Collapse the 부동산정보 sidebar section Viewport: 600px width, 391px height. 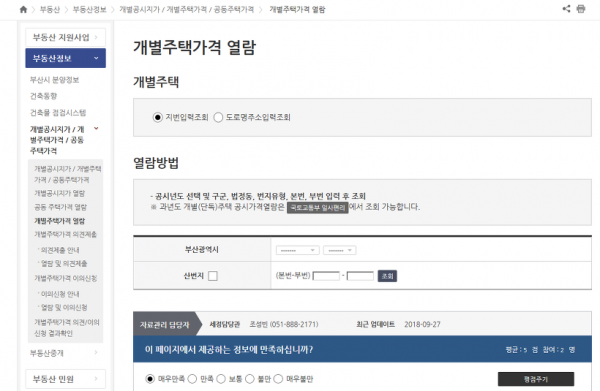[x=65, y=58]
